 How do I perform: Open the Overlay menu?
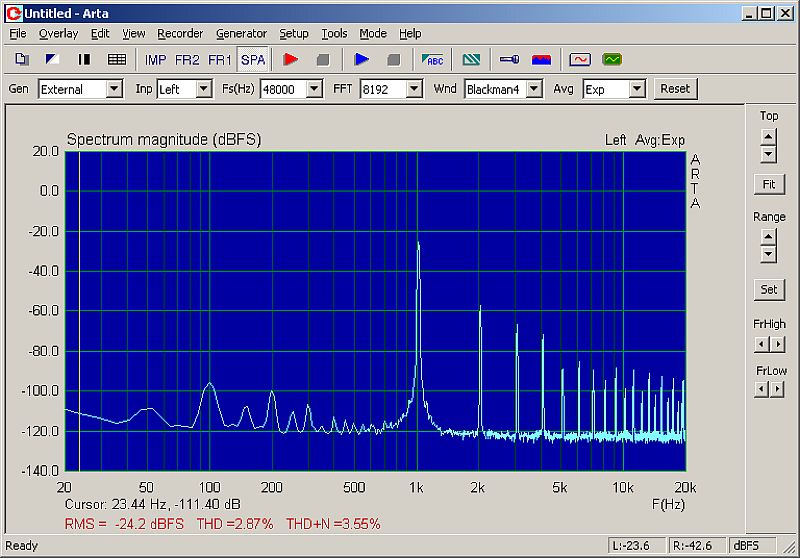click(58, 34)
